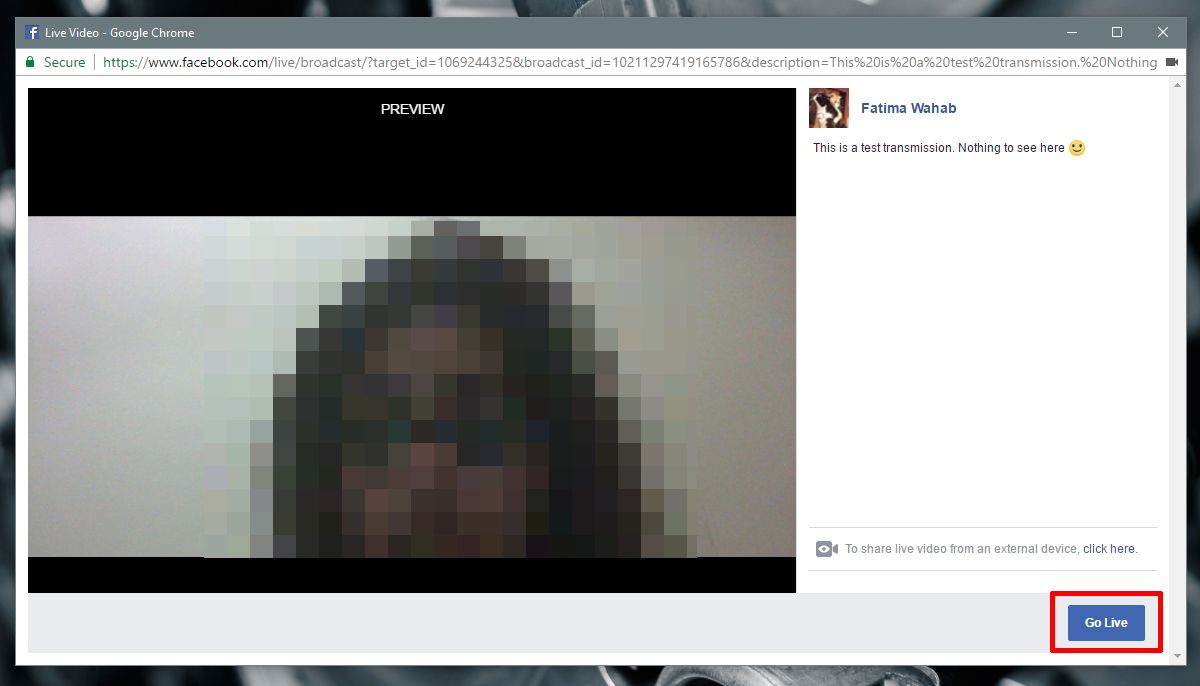Click the 'Live Video - Google Chrome' window title

click(x=119, y=33)
